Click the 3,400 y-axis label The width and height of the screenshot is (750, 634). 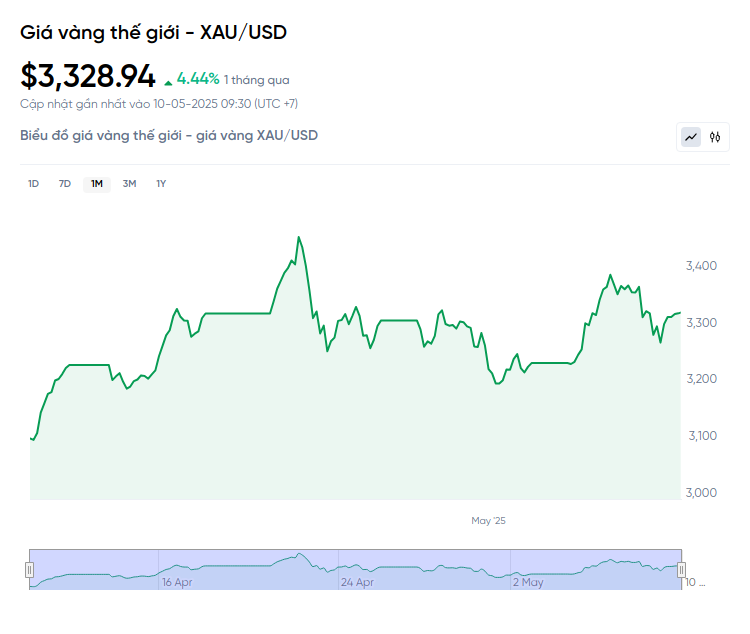(701, 266)
